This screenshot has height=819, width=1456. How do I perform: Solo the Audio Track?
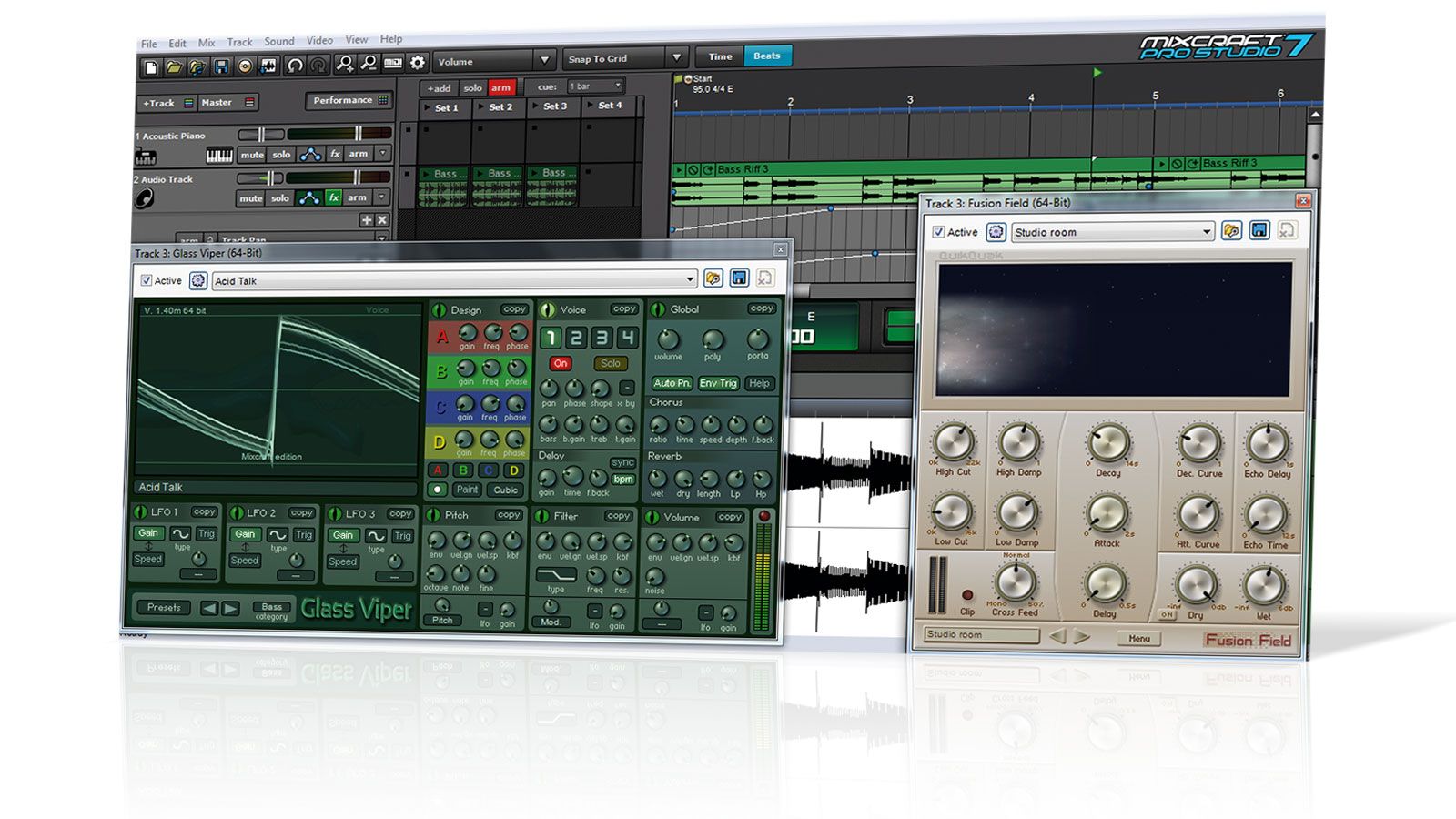(x=280, y=198)
